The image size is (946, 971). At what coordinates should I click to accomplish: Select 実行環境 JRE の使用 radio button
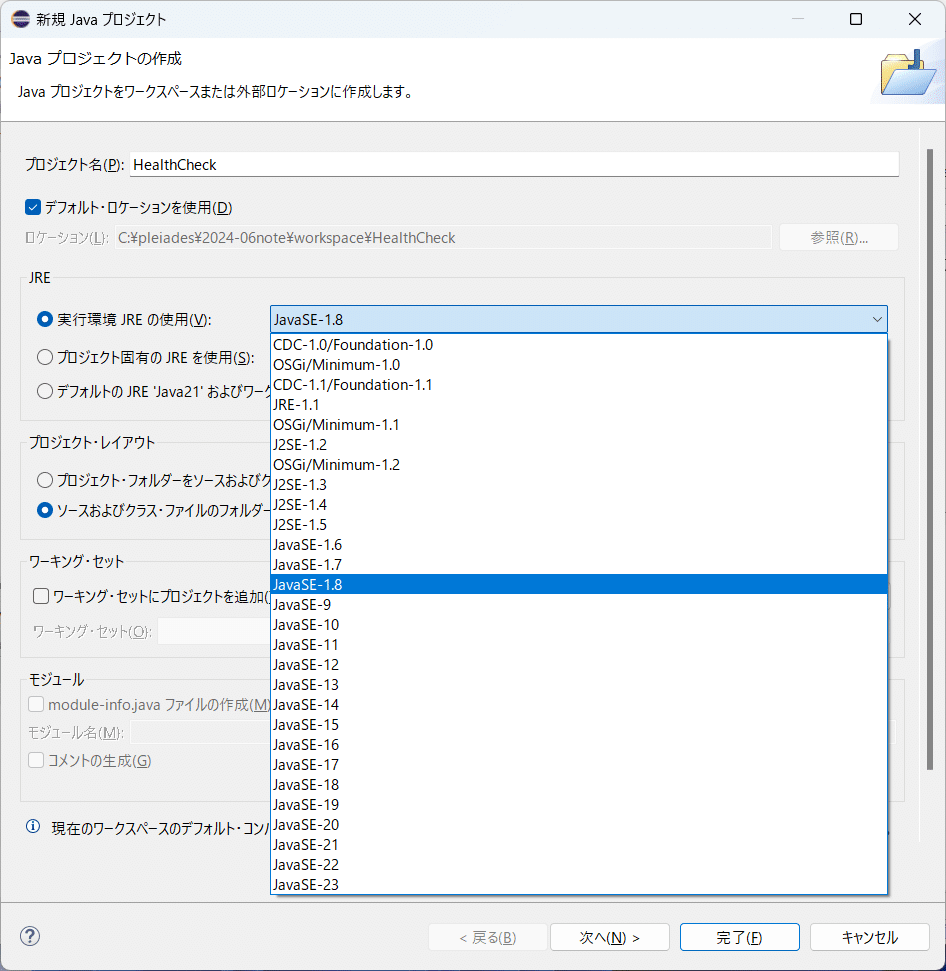45,320
